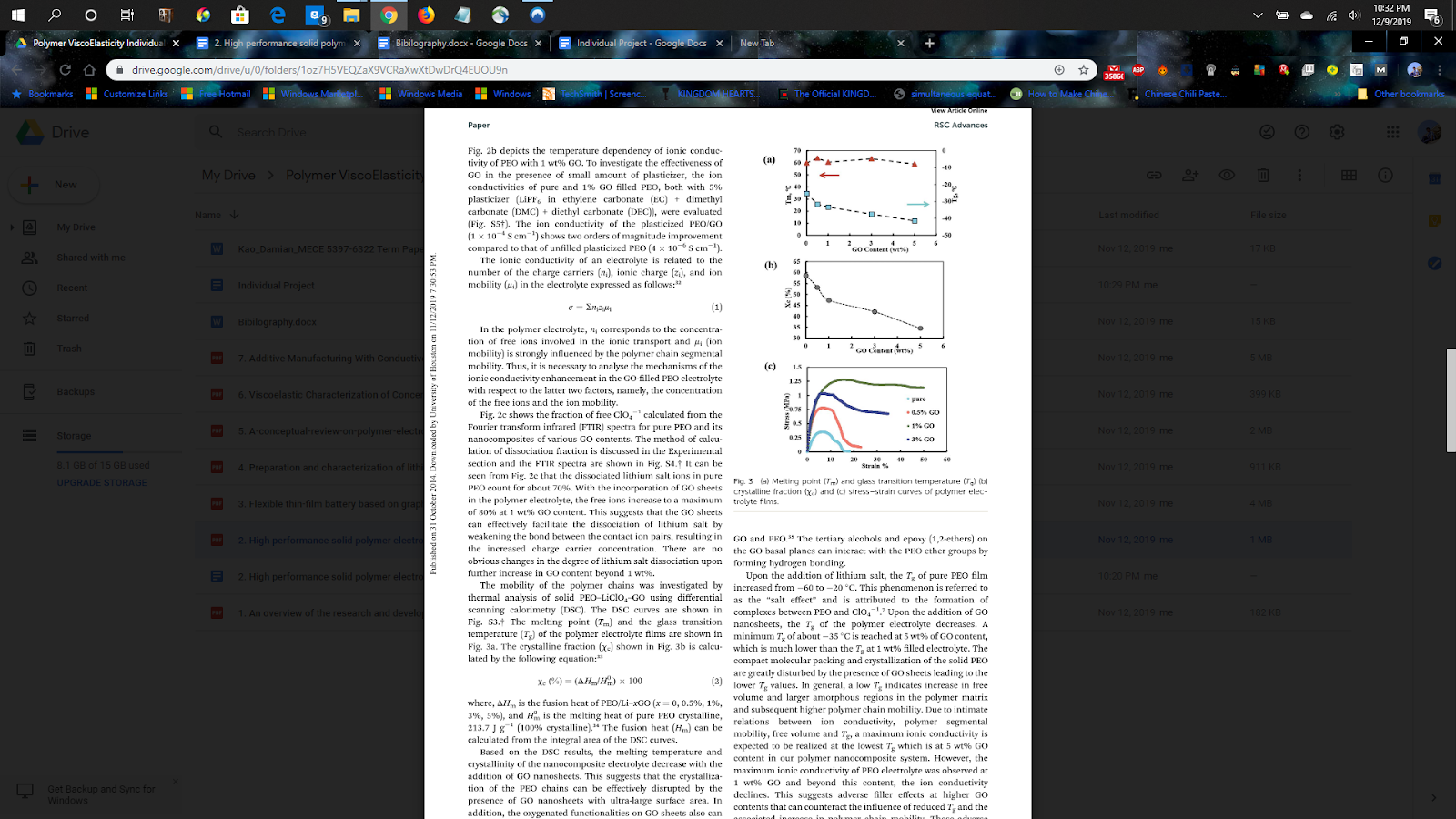Open a new Chrome tab with plus
The image size is (1456, 819).
(x=929, y=43)
